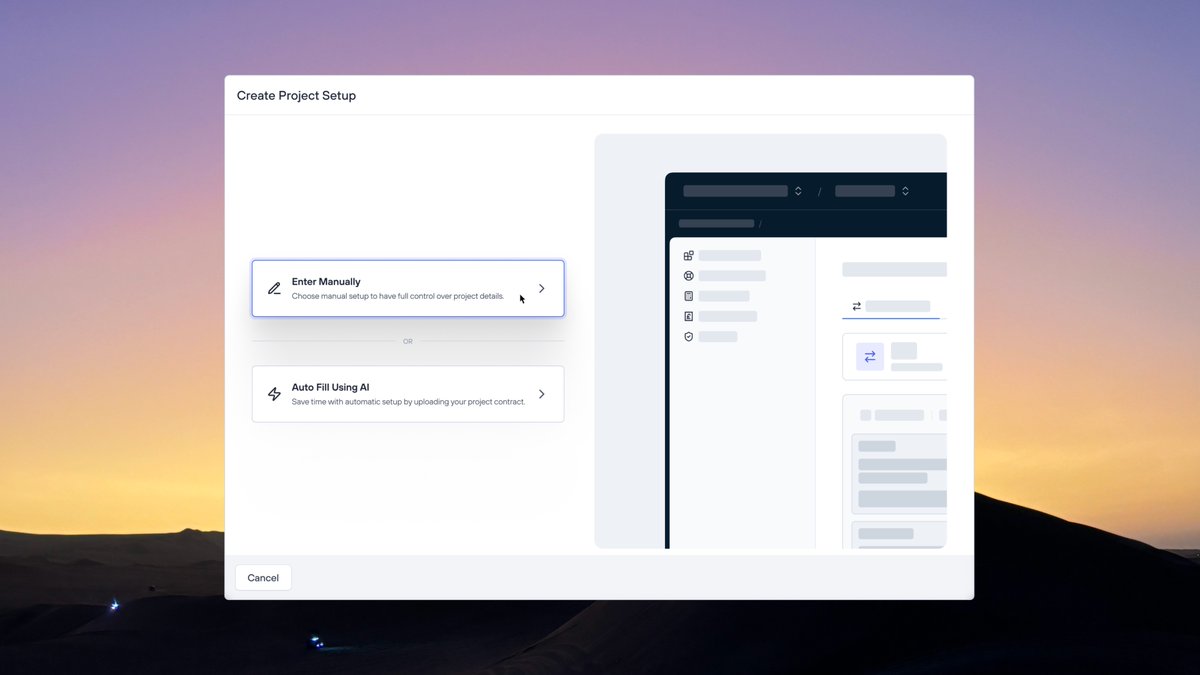
Task: Click the pencil icon beside Enter Manually
Action: click(274, 289)
